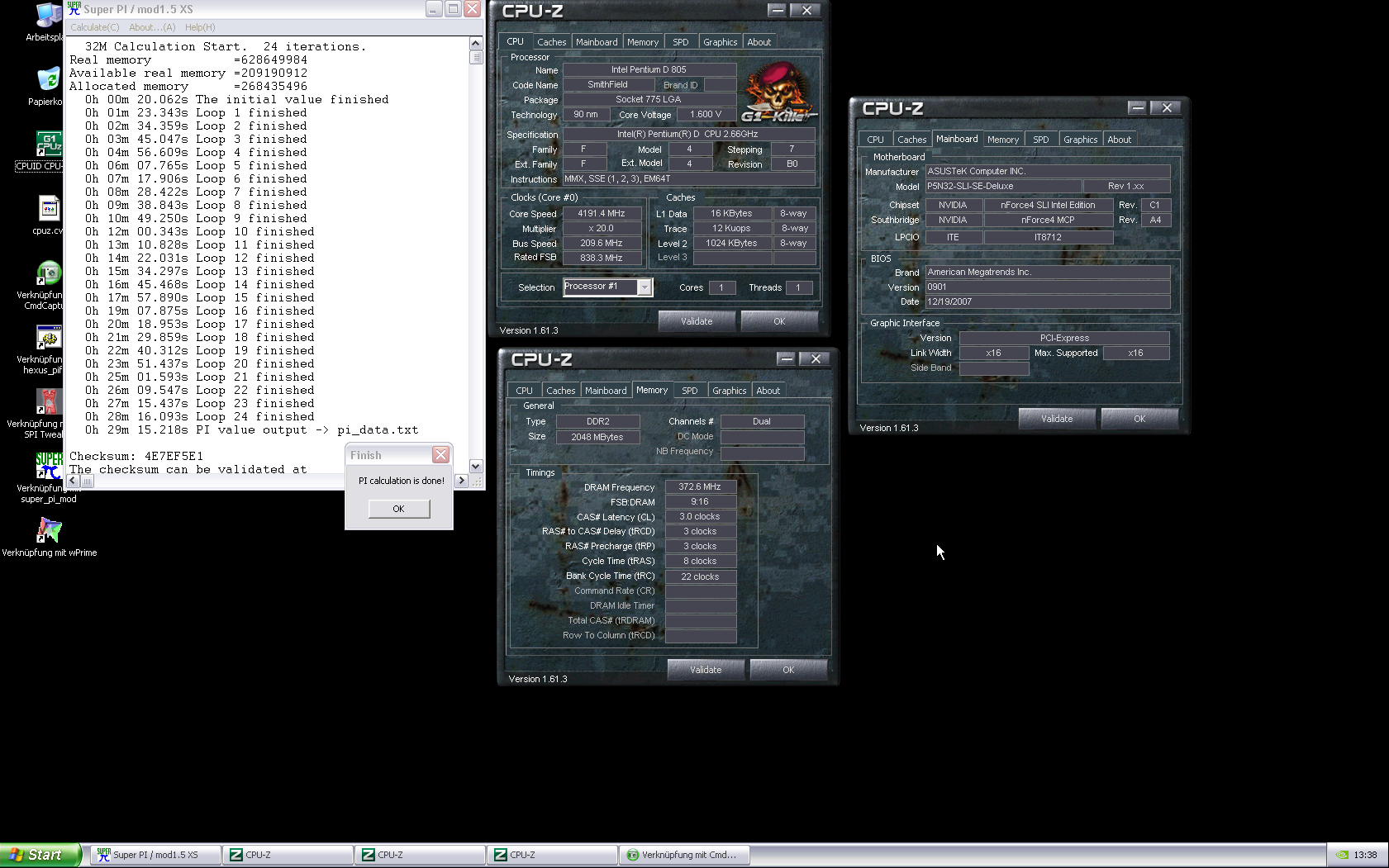Image resolution: width=1389 pixels, height=868 pixels.
Task: Click the BIOS Date 12/19/2007 field
Action: (1048, 302)
